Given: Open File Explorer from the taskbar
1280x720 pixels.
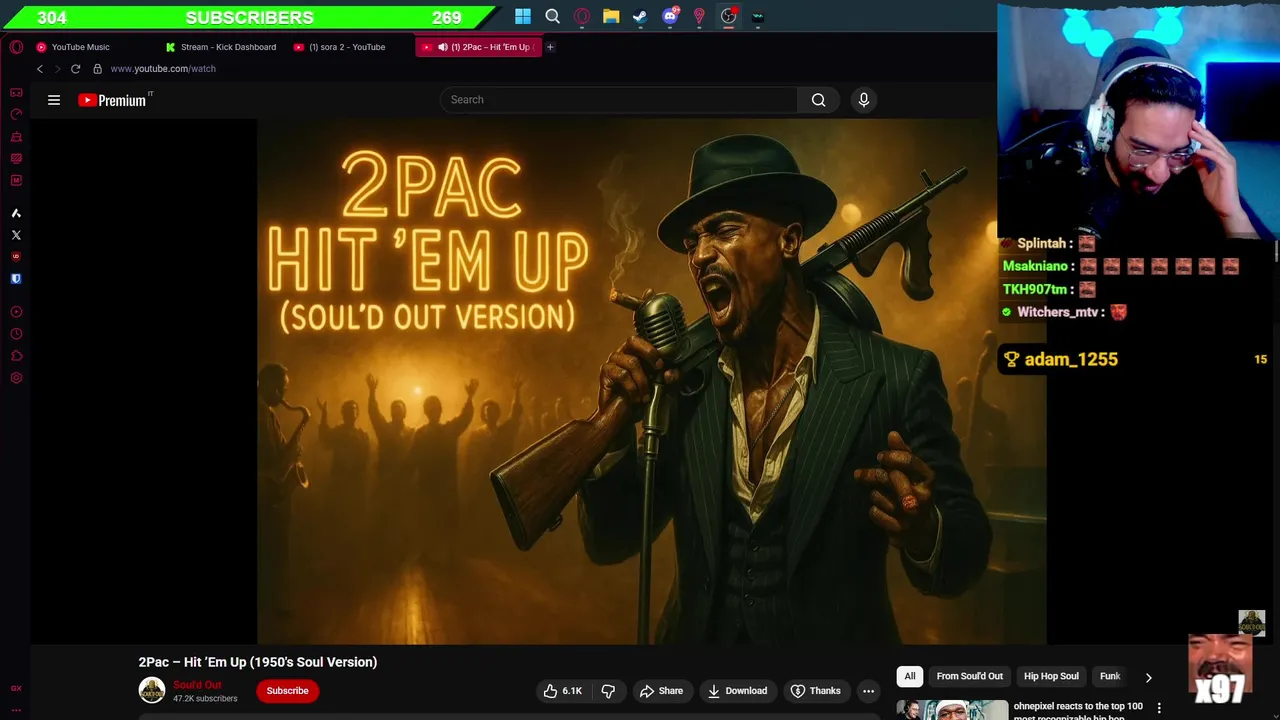Looking at the screenshot, I should click(x=611, y=16).
